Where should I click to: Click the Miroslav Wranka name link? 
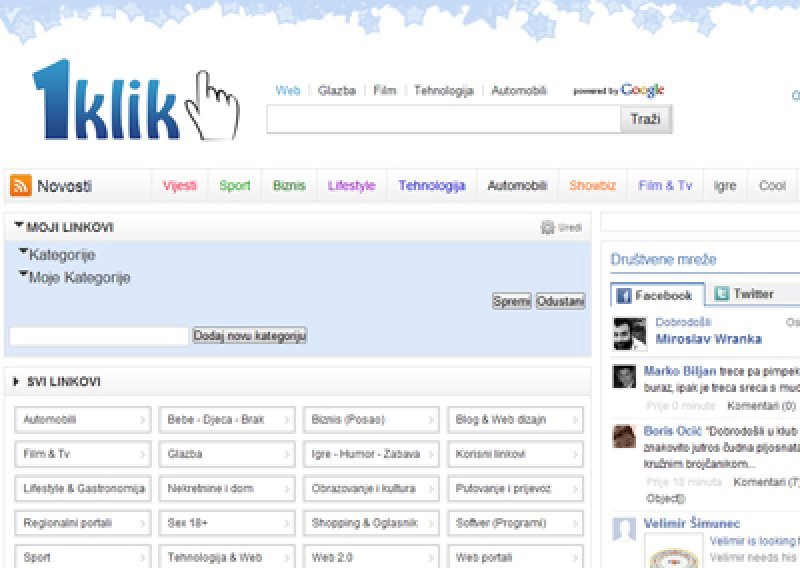point(708,339)
